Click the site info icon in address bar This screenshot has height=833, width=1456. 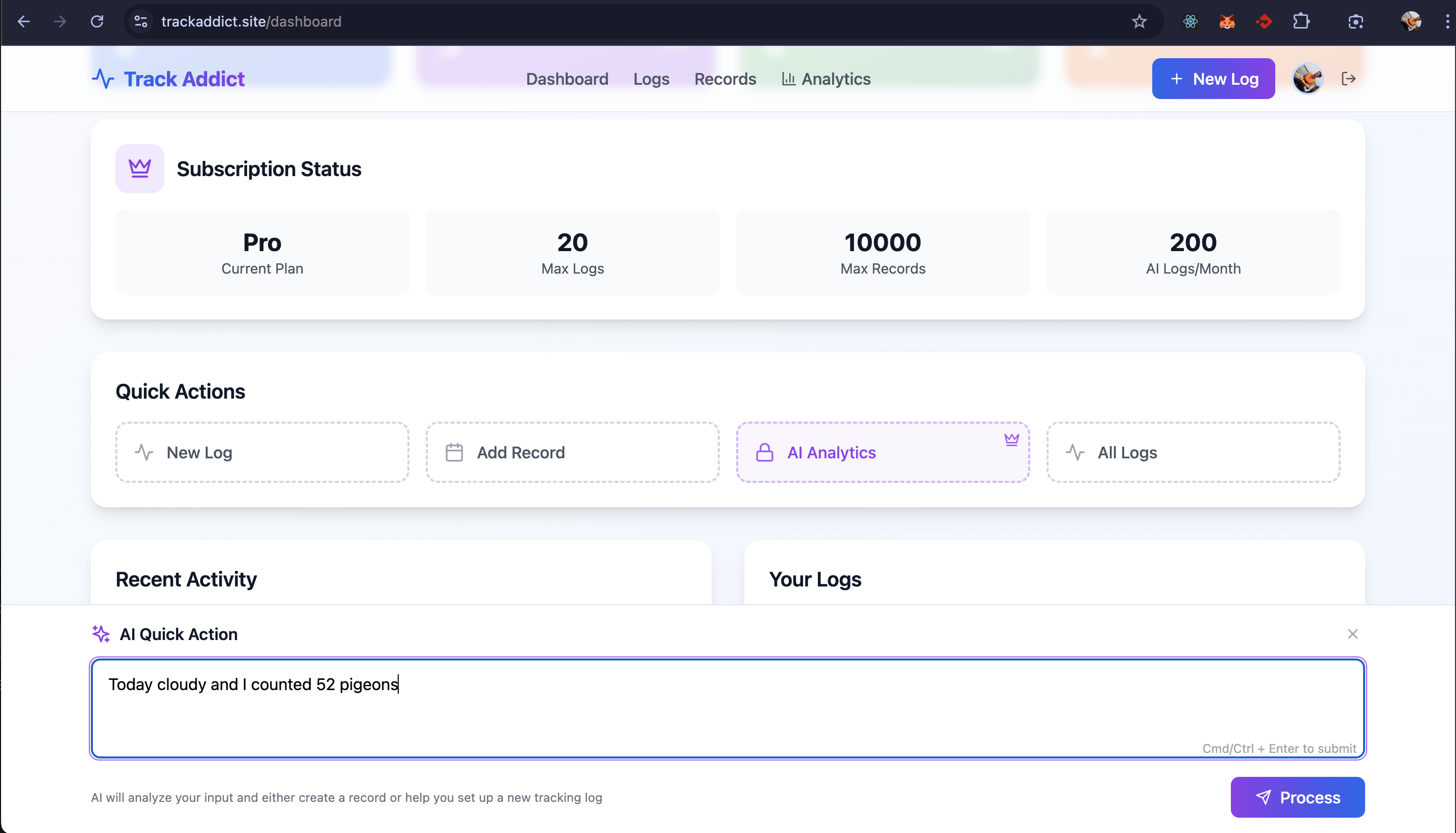coord(141,22)
